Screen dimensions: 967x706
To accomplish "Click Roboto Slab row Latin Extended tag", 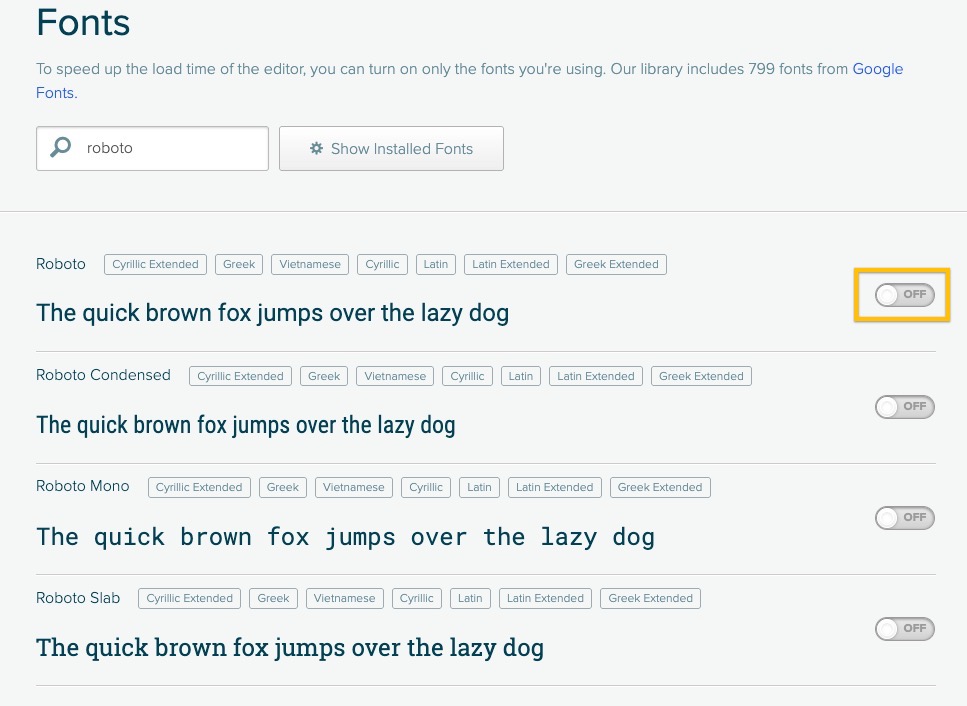I will coord(545,598).
